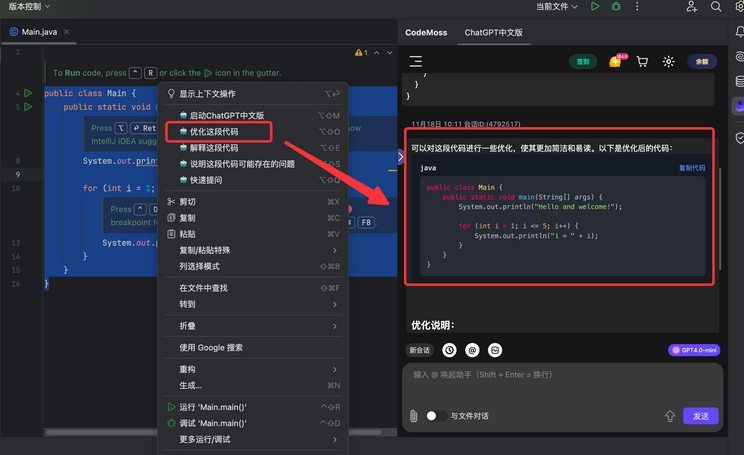Select 使用 Google 搜索 menu entry
The image size is (744, 455).
pyautogui.click(x=253, y=348)
